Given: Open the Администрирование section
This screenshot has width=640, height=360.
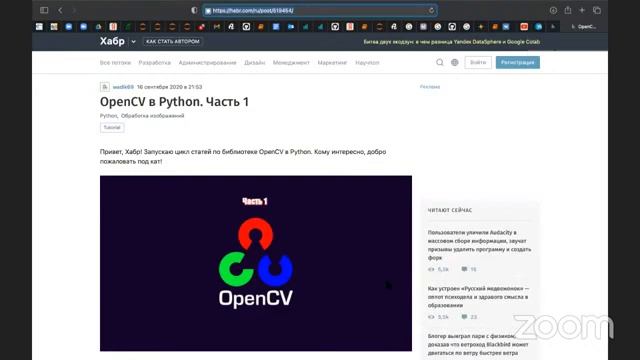Looking at the screenshot, I should point(207,63).
